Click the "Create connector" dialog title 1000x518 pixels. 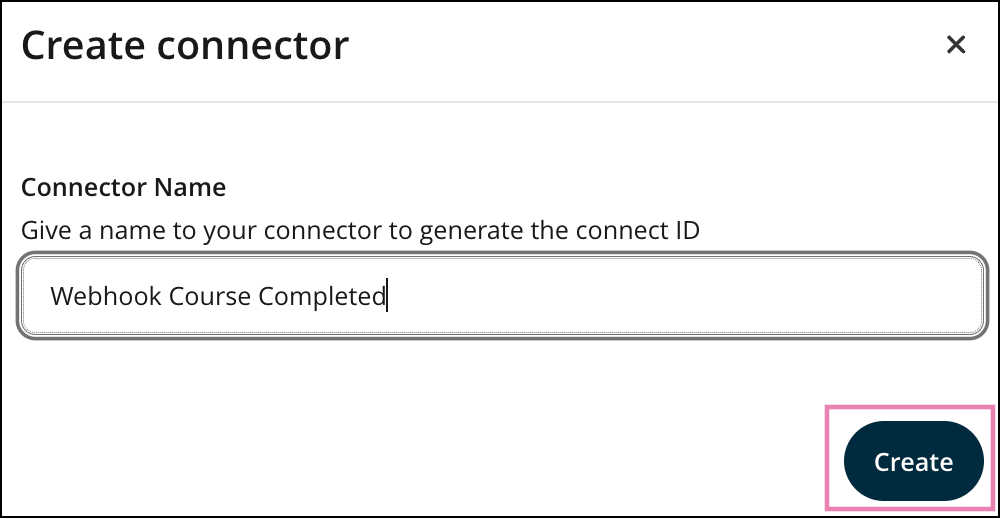tap(185, 46)
